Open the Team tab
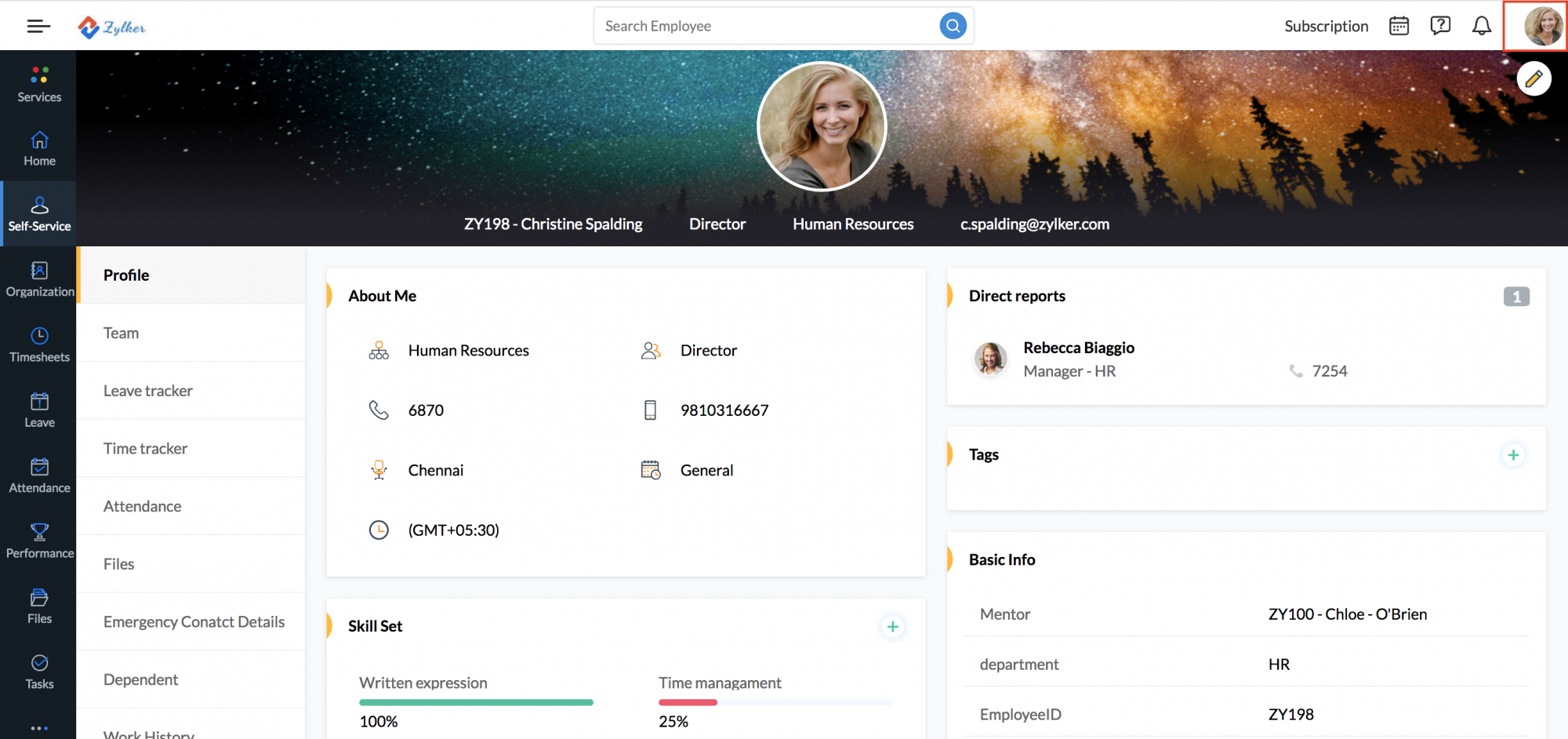Screen dimensions: 1568x739 [x=122, y=333]
